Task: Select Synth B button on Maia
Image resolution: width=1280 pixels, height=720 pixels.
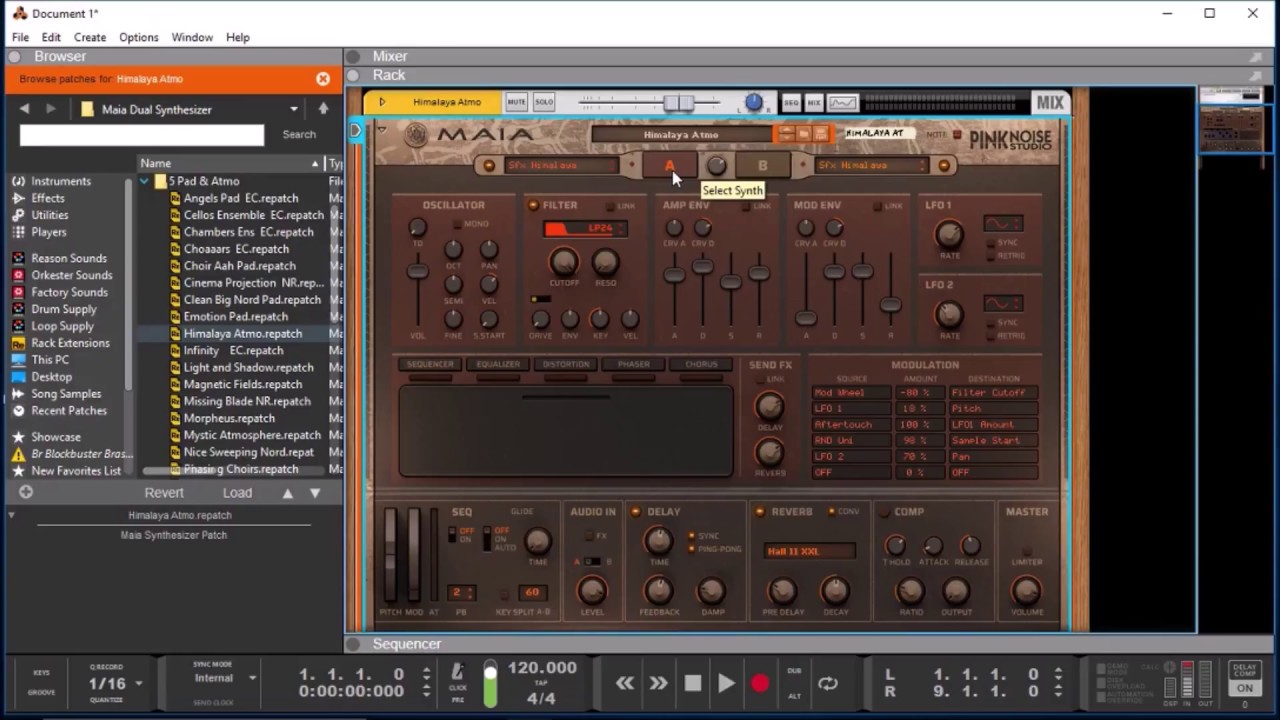Action: pos(762,166)
